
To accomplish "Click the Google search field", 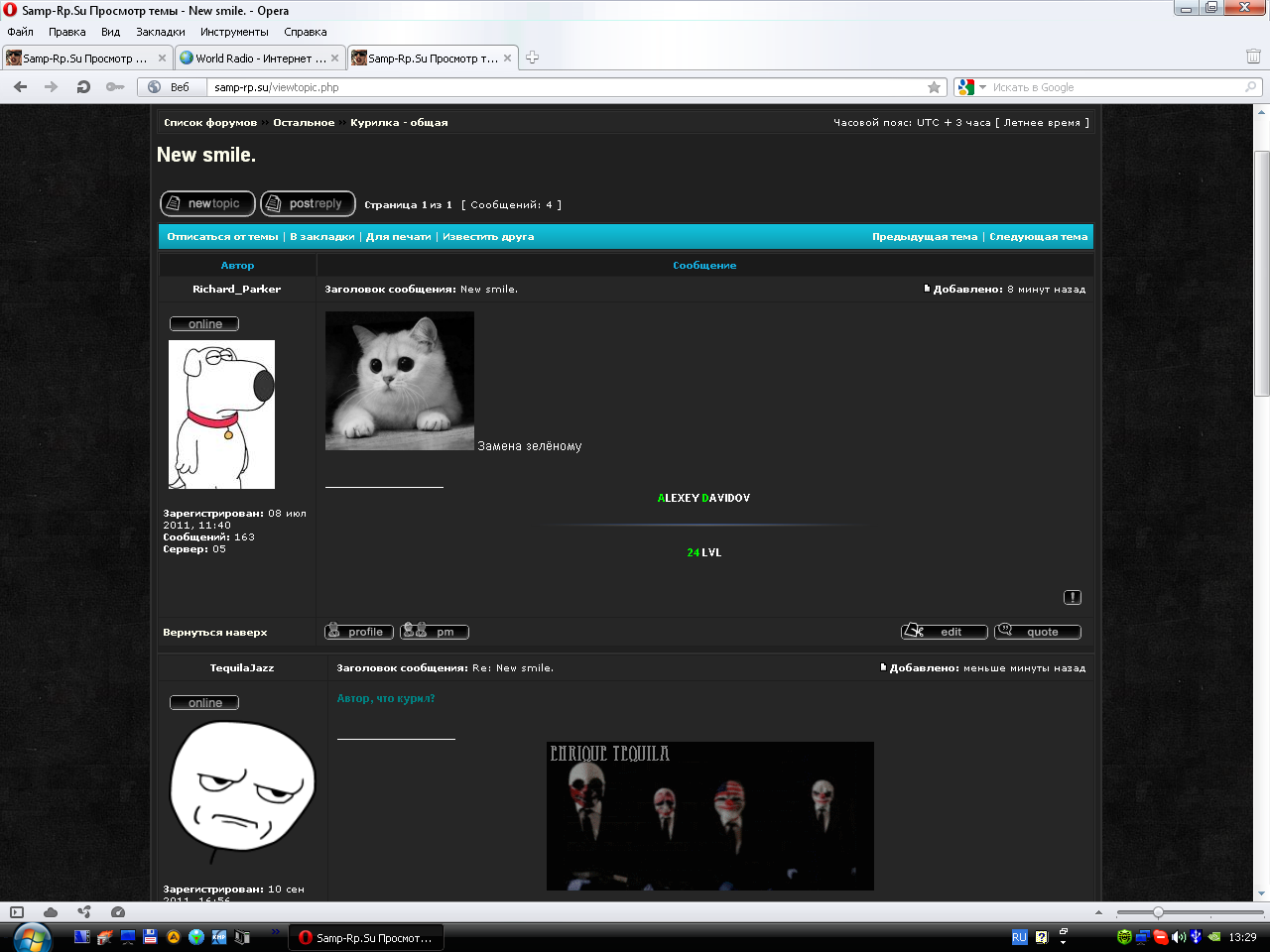I will pos(1116,87).
